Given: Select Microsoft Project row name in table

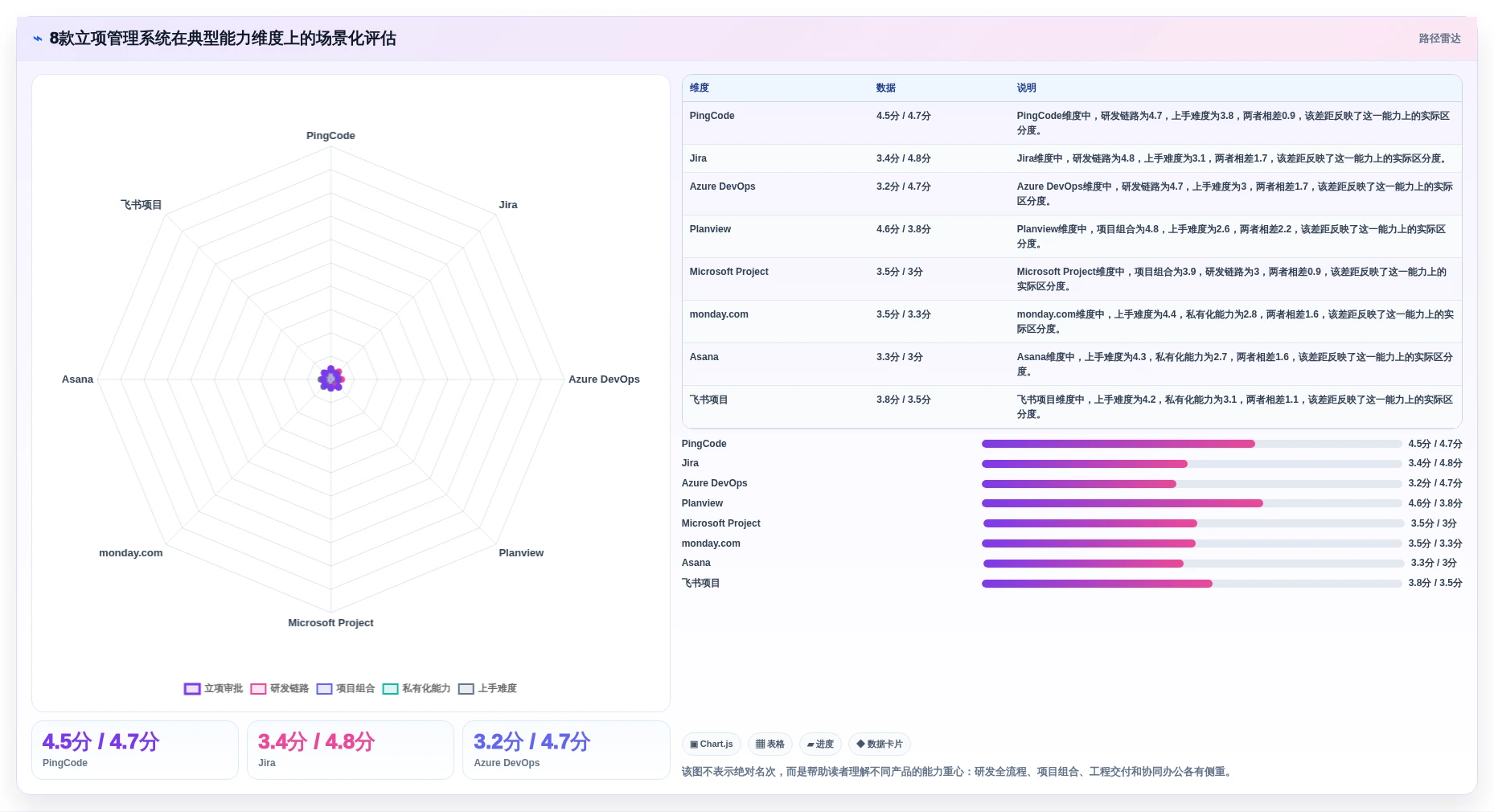Looking at the screenshot, I should pos(729,272).
